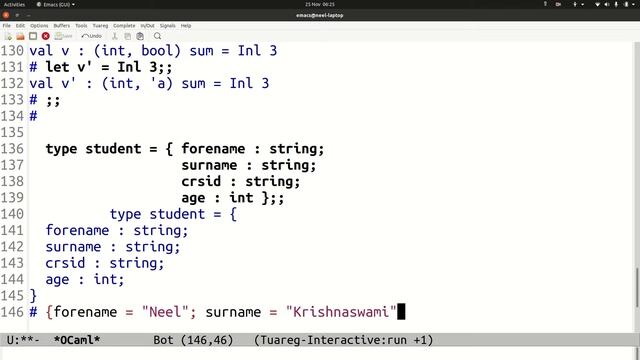Click "val v' : (int, 'a) sum" line 132
The height and width of the screenshot is (360, 640).
[117, 84]
